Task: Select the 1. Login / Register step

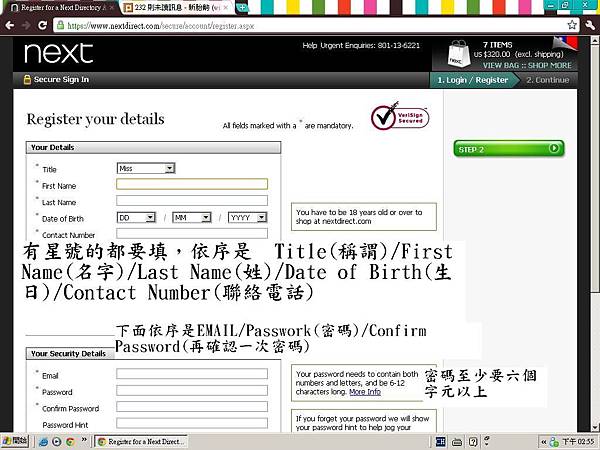Action: pyautogui.click(x=473, y=80)
